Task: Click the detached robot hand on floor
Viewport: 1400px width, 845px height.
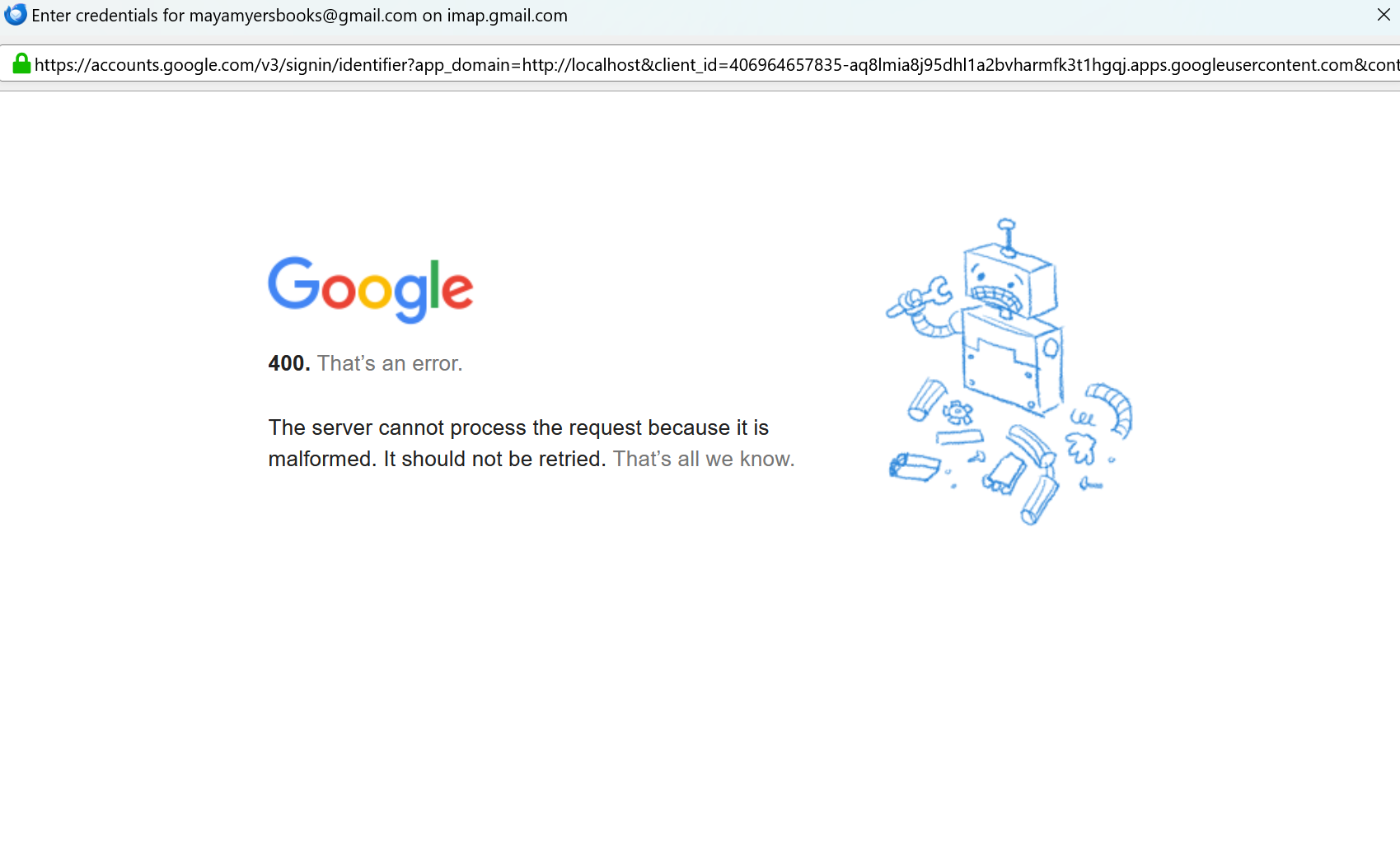Action: pyautogui.click(x=1082, y=449)
